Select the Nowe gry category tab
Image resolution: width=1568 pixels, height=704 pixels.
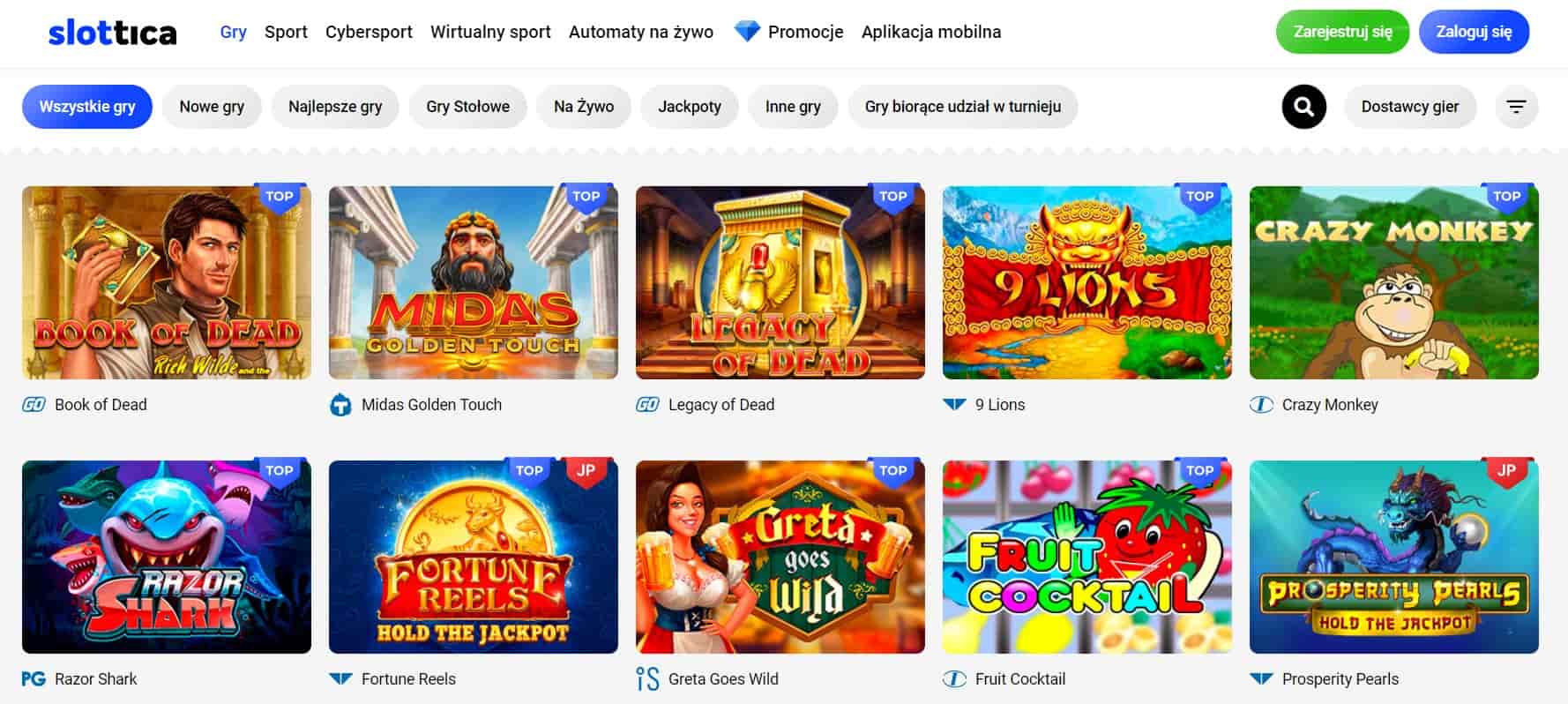pyautogui.click(x=212, y=107)
